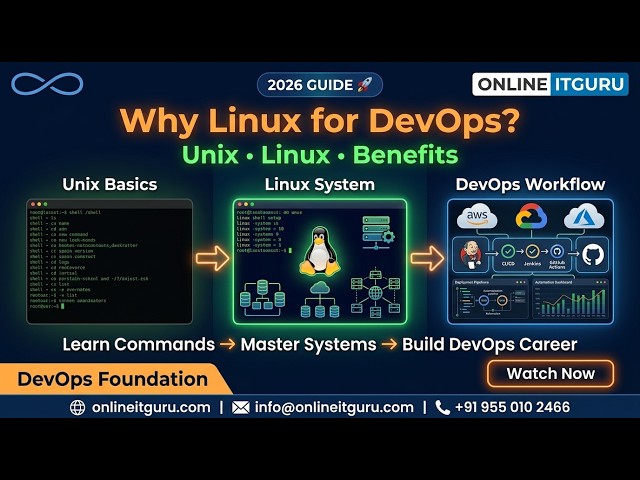640x480 pixels.
Task: Click the Deployment Pipeline mini panel
Action: 490,299
